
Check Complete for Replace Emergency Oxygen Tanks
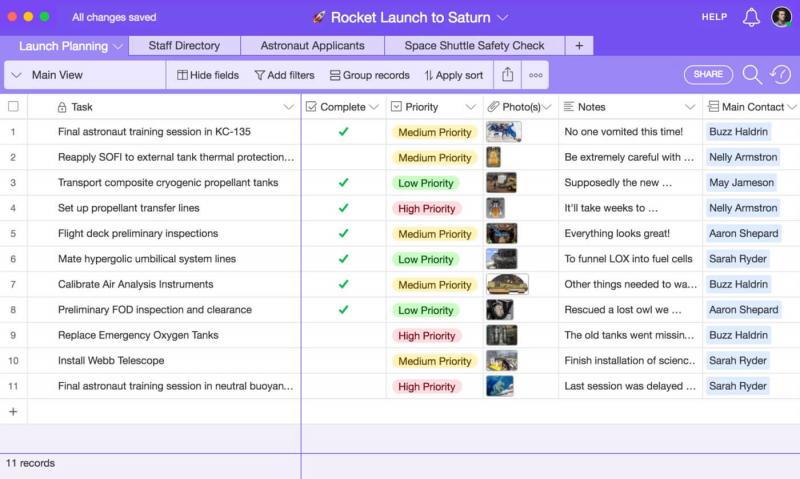tap(343, 335)
